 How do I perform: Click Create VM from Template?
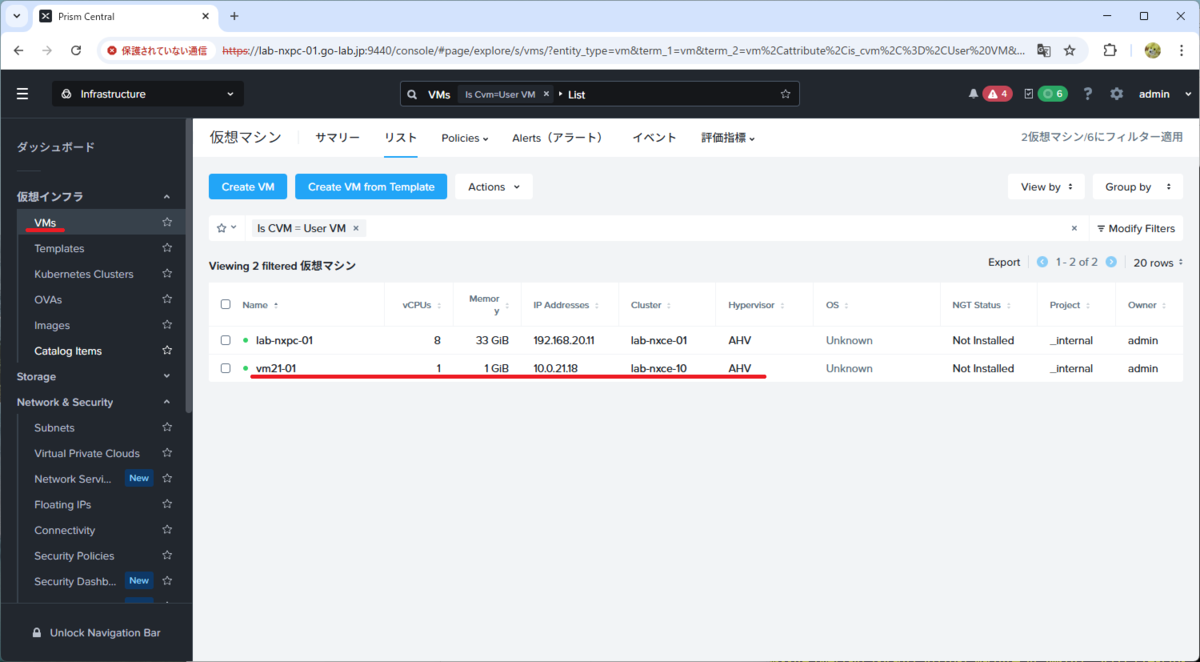[371, 187]
